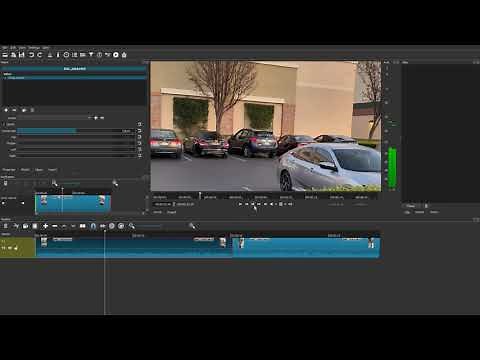The width and height of the screenshot is (480, 360).
Task: Click the player scrub bar playhead marker
Action: [200, 195]
